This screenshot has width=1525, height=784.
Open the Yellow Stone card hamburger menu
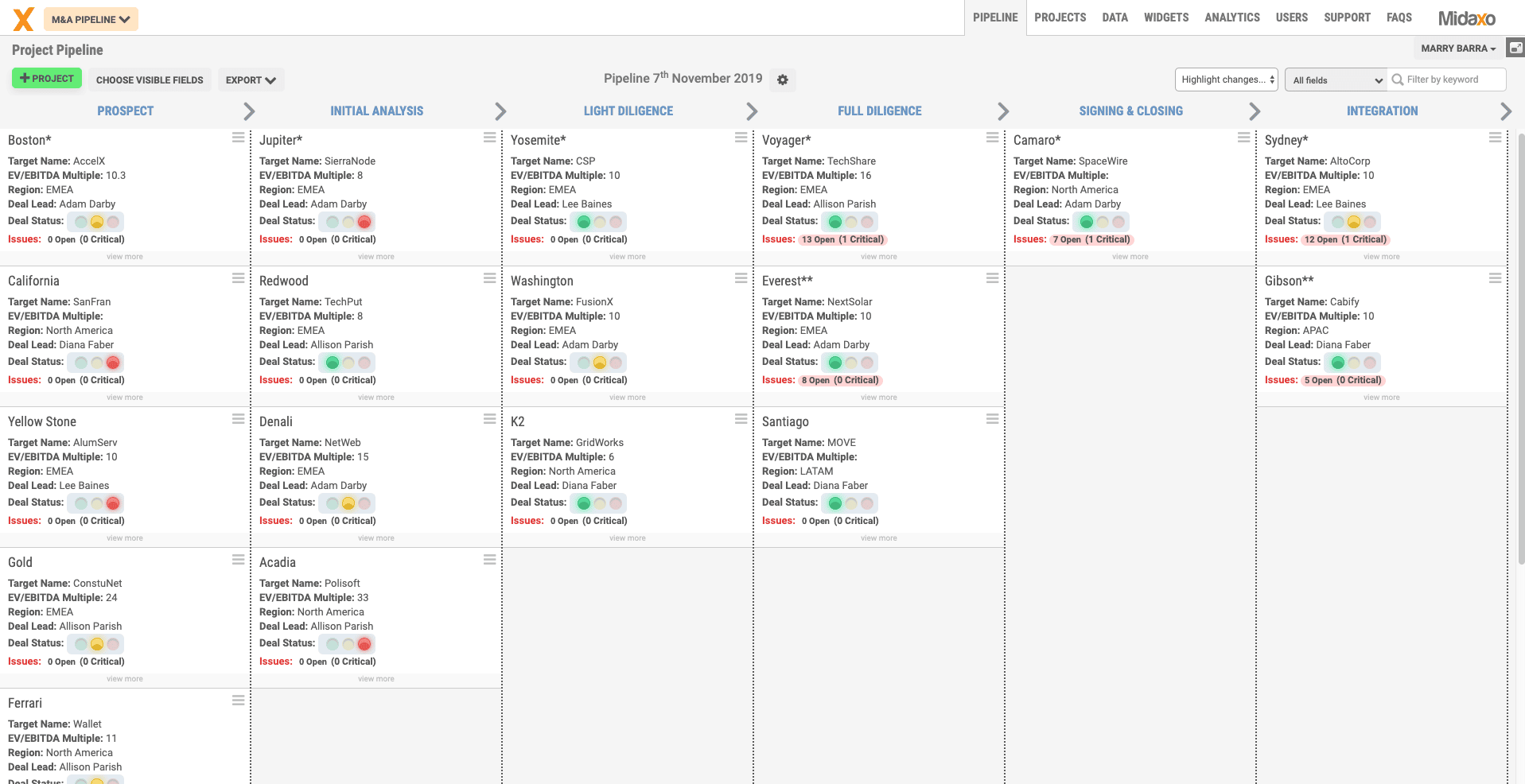click(238, 419)
